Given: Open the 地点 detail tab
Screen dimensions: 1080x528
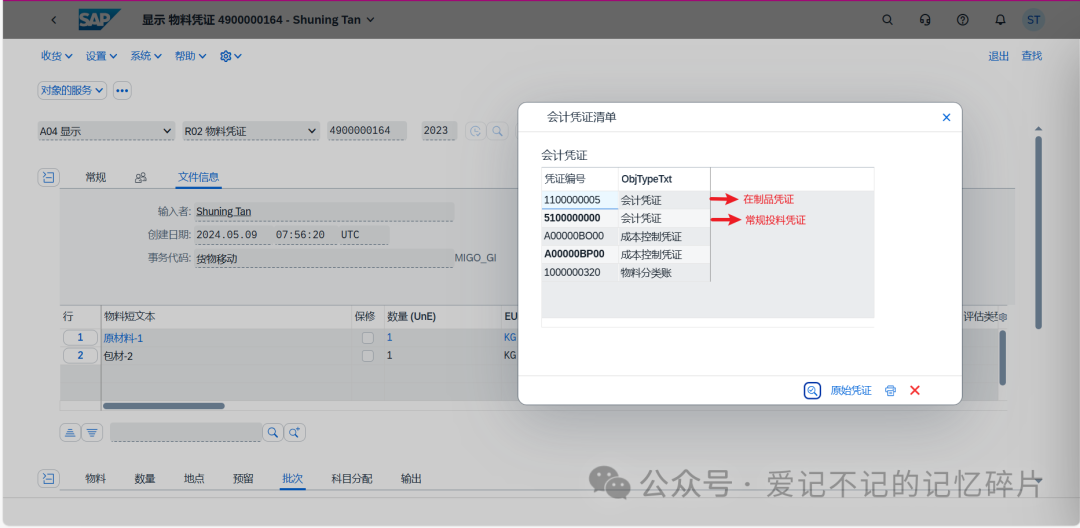Looking at the screenshot, I should click(x=194, y=478).
